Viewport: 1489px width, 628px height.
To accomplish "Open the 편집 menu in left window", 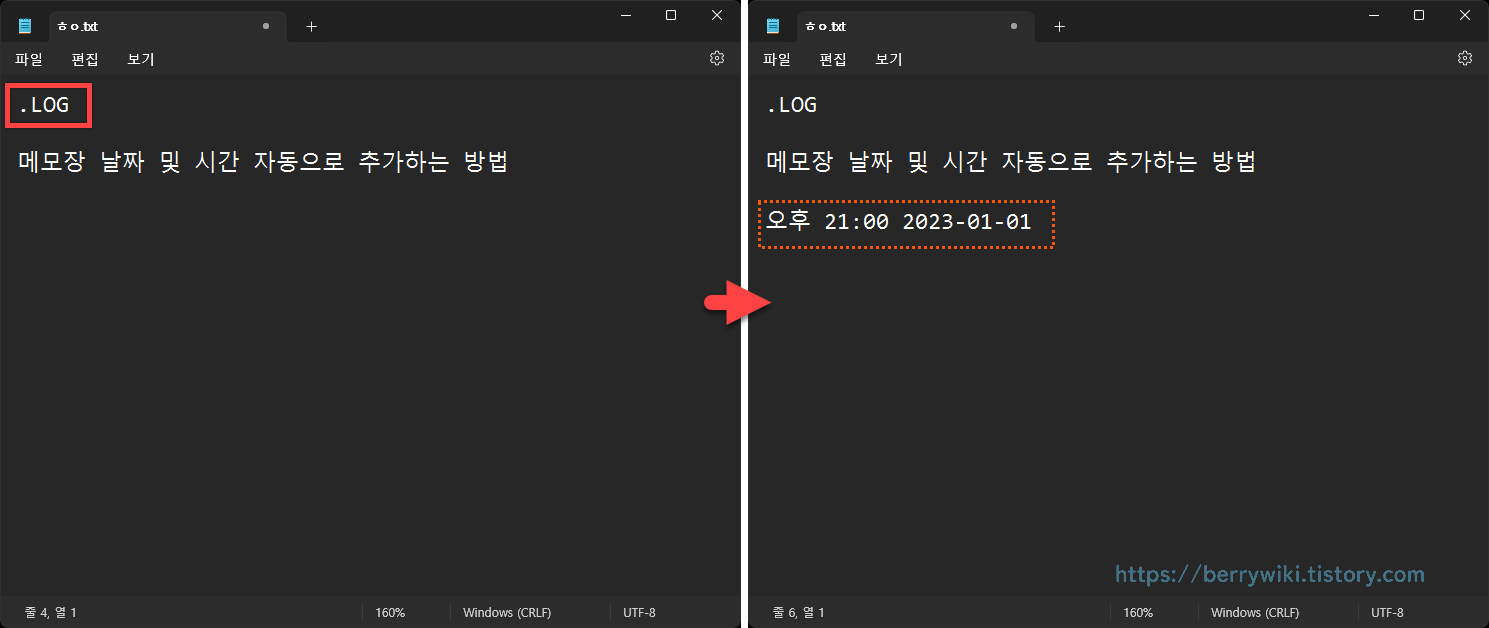I will click(85, 59).
